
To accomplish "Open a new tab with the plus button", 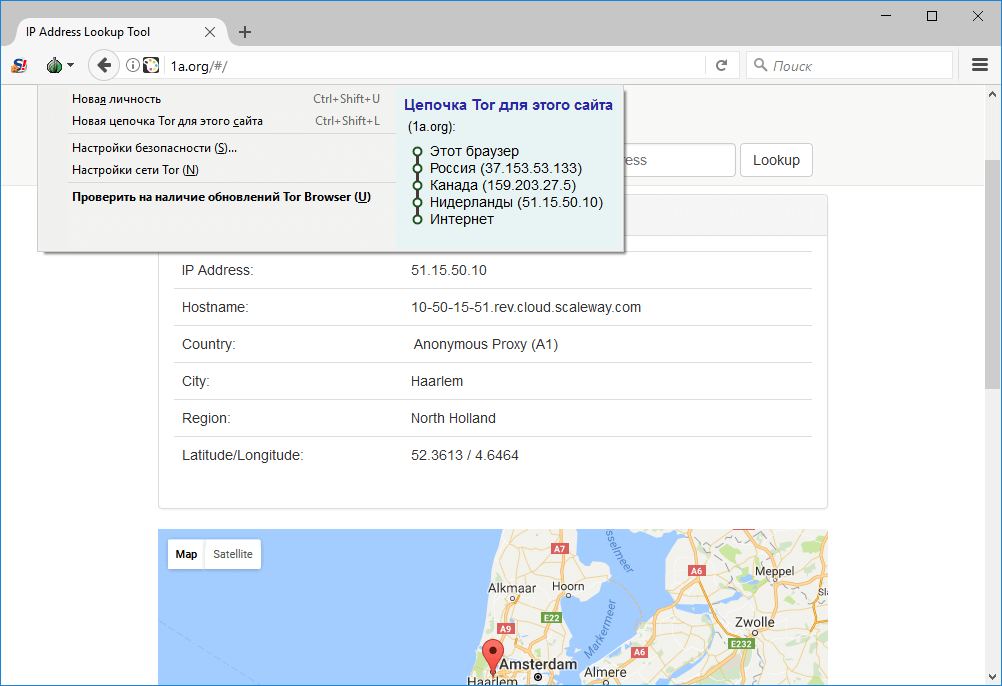I will point(245,32).
